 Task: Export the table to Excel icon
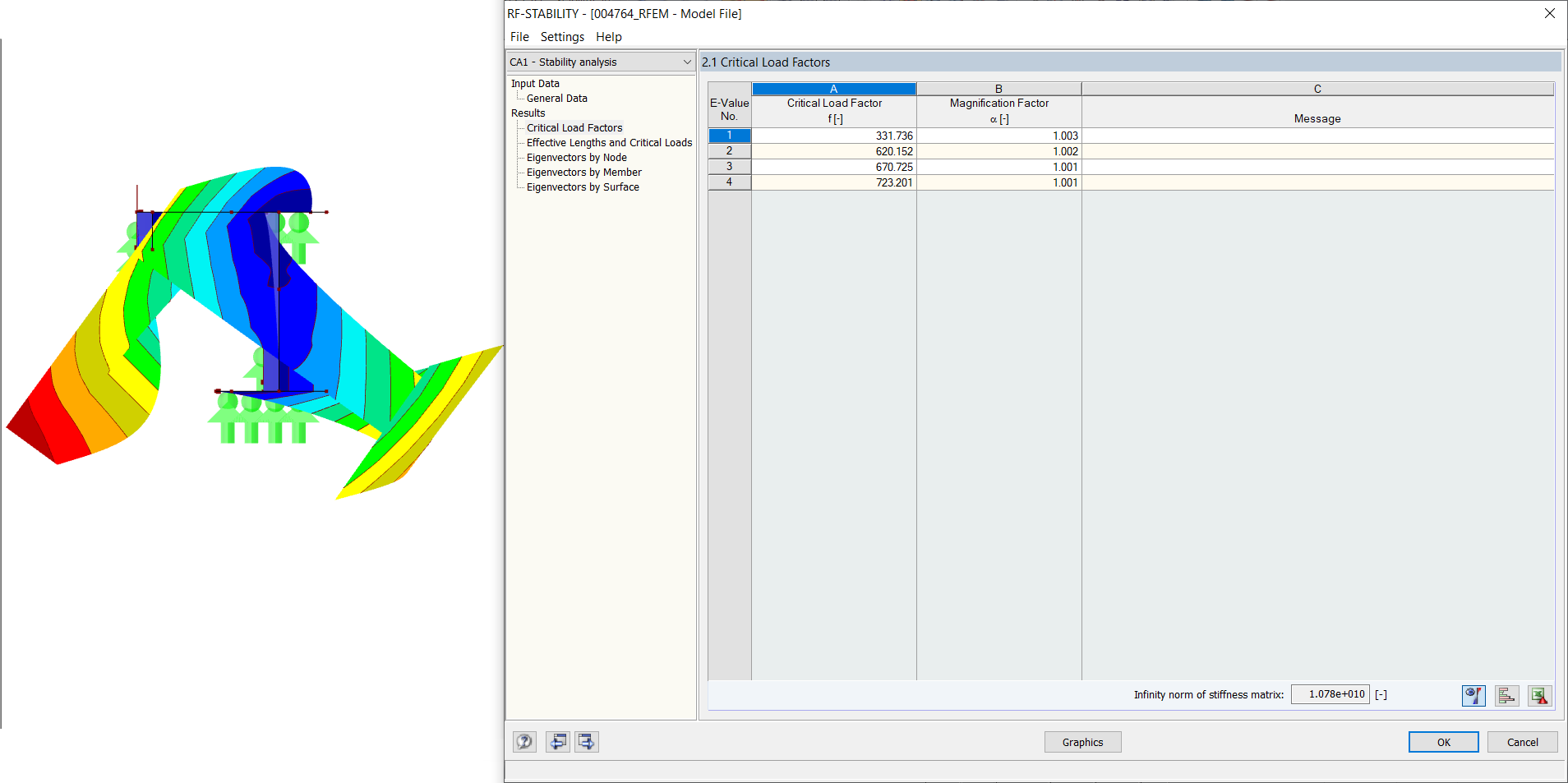tap(1539, 695)
